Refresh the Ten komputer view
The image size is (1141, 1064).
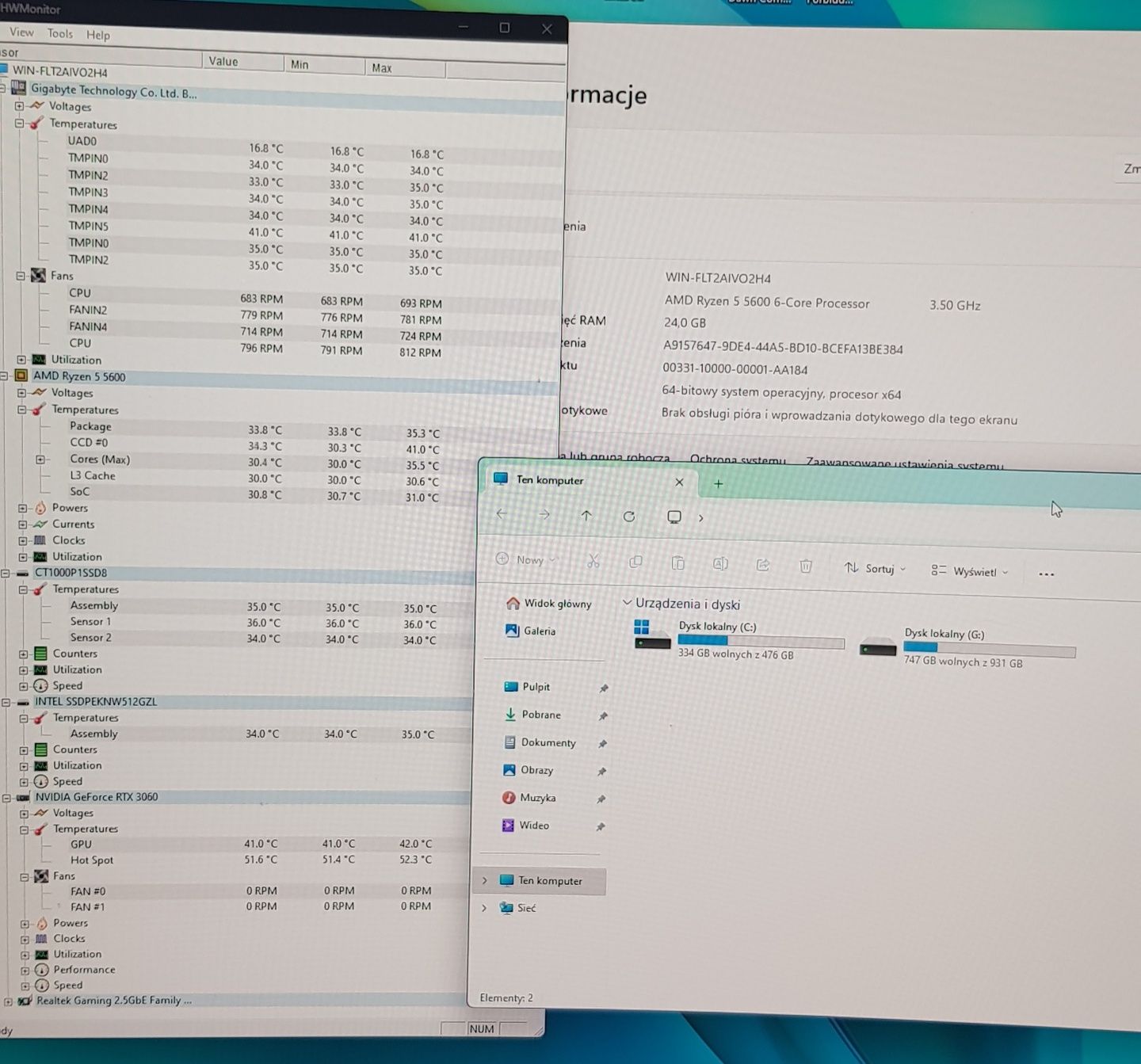coord(629,517)
